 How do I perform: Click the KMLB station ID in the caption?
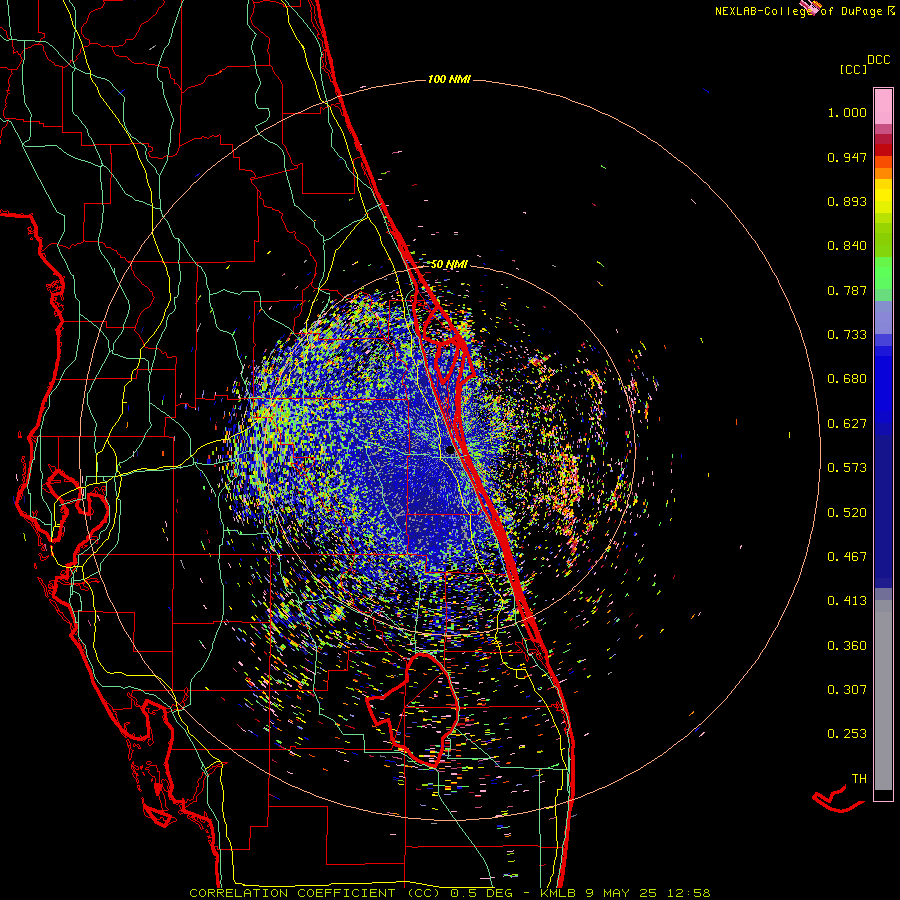point(557,893)
